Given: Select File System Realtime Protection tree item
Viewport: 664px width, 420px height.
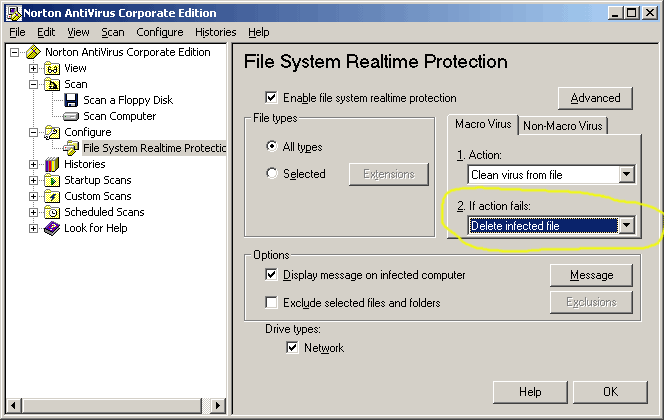Looking at the screenshot, I should click(154, 148).
